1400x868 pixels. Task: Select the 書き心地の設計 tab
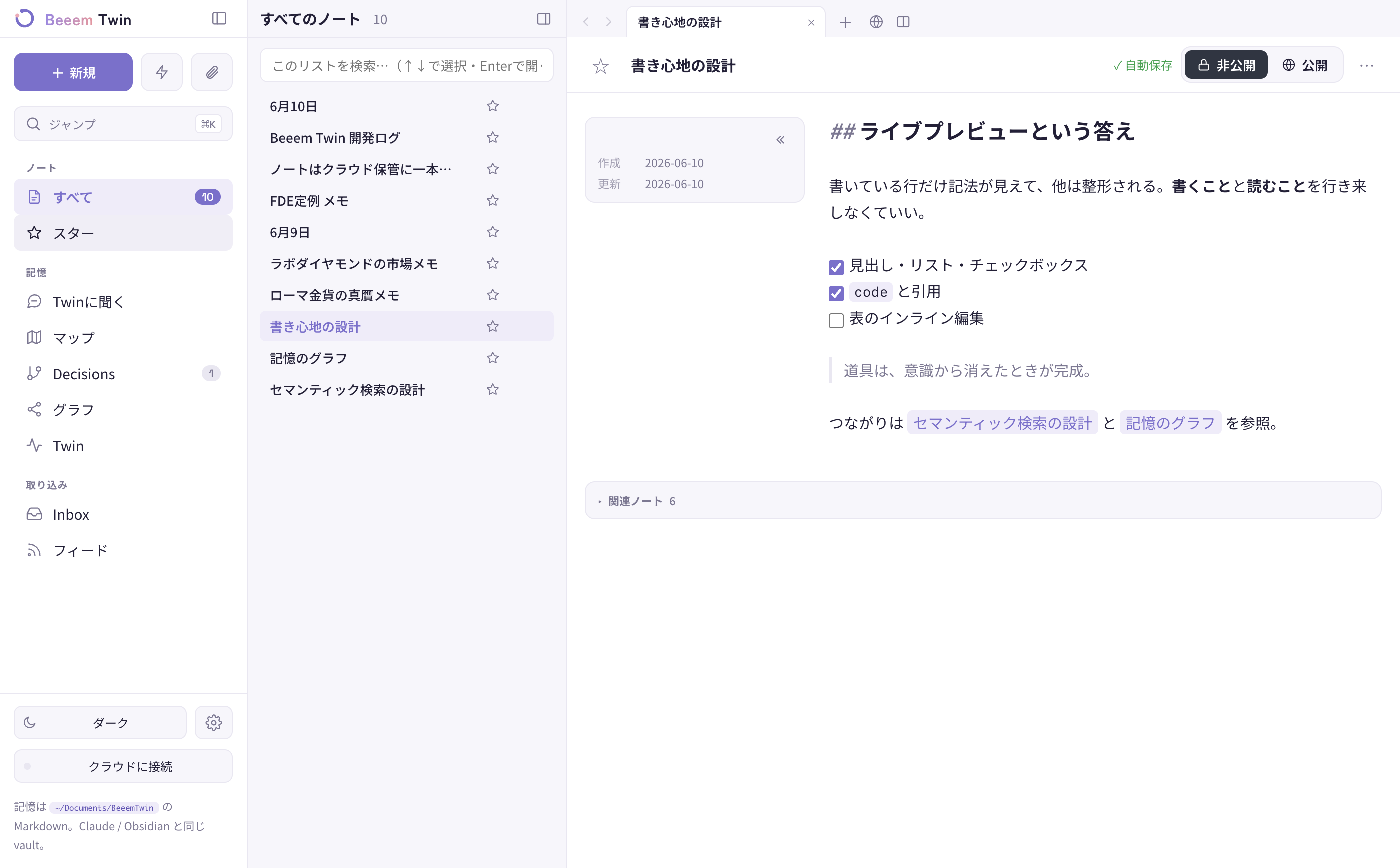725,22
